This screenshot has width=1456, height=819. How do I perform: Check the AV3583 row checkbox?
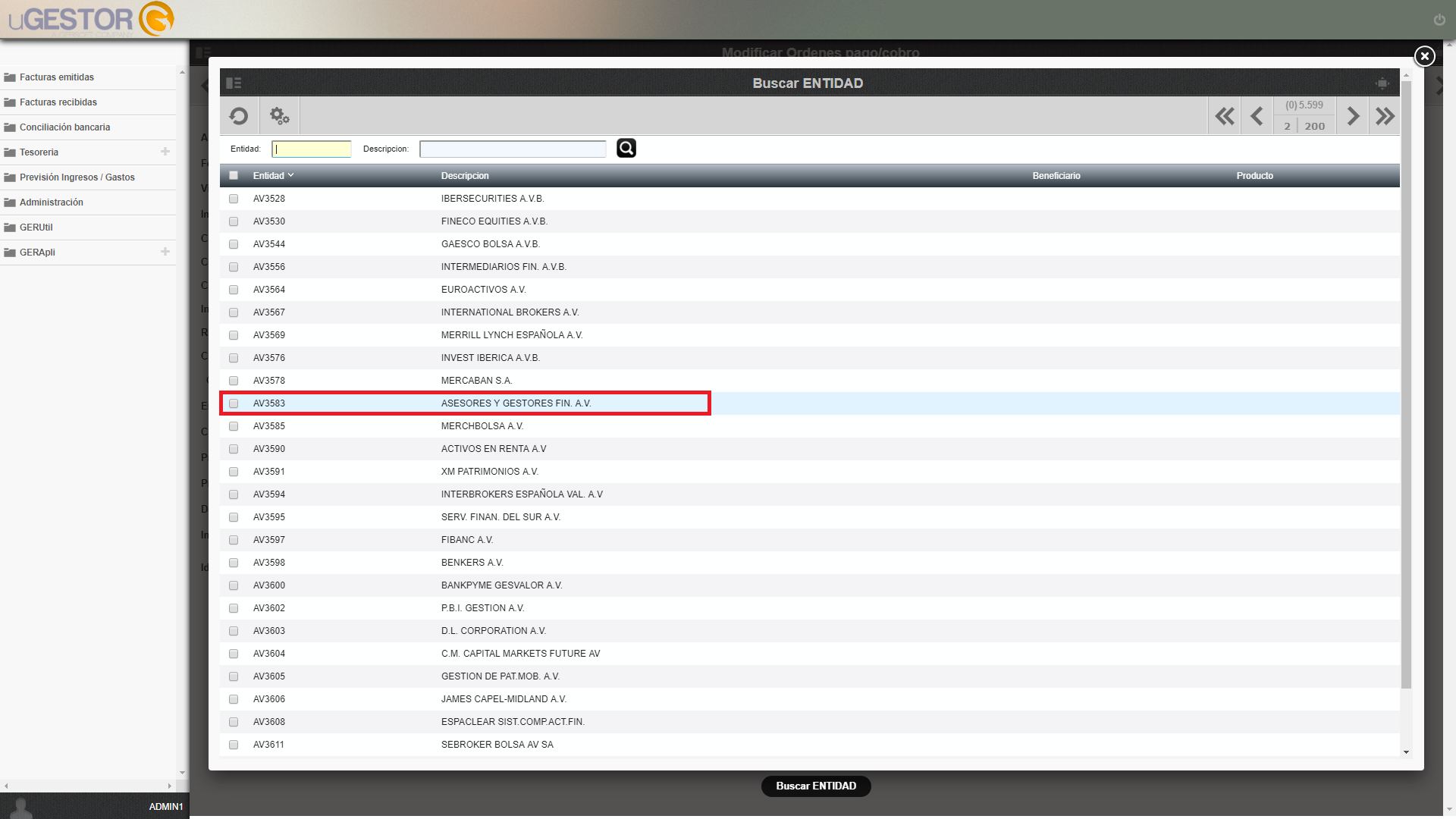click(234, 403)
